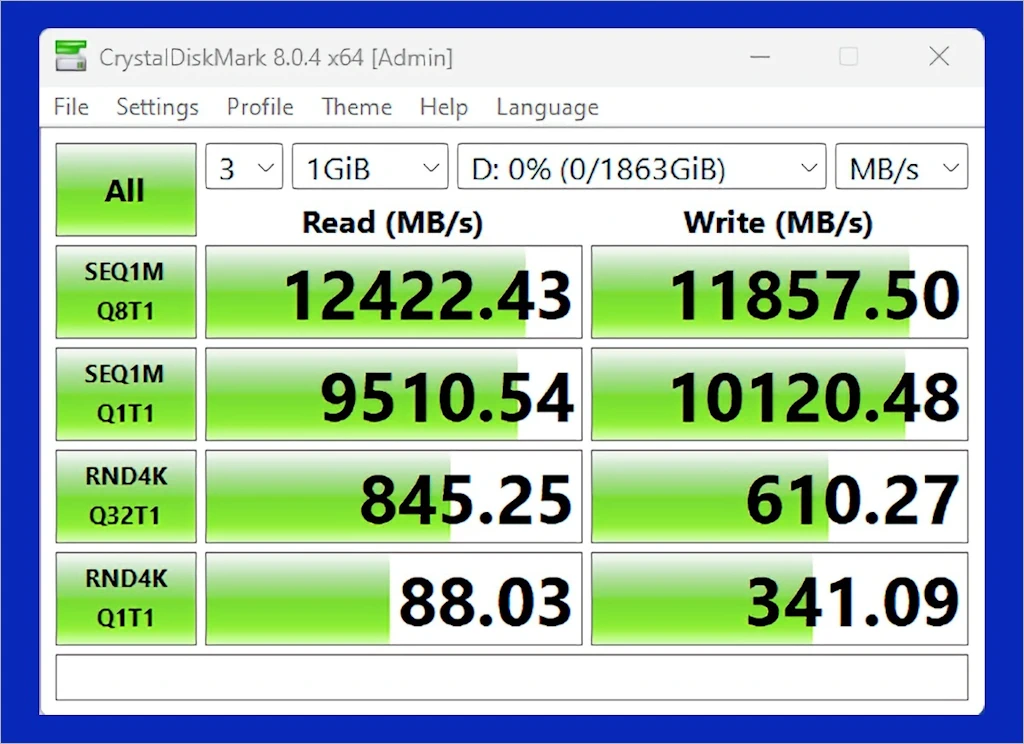Open the MB/s unit dropdown
Viewport: 1024px width, 744px height.
[x=901, y=167]
